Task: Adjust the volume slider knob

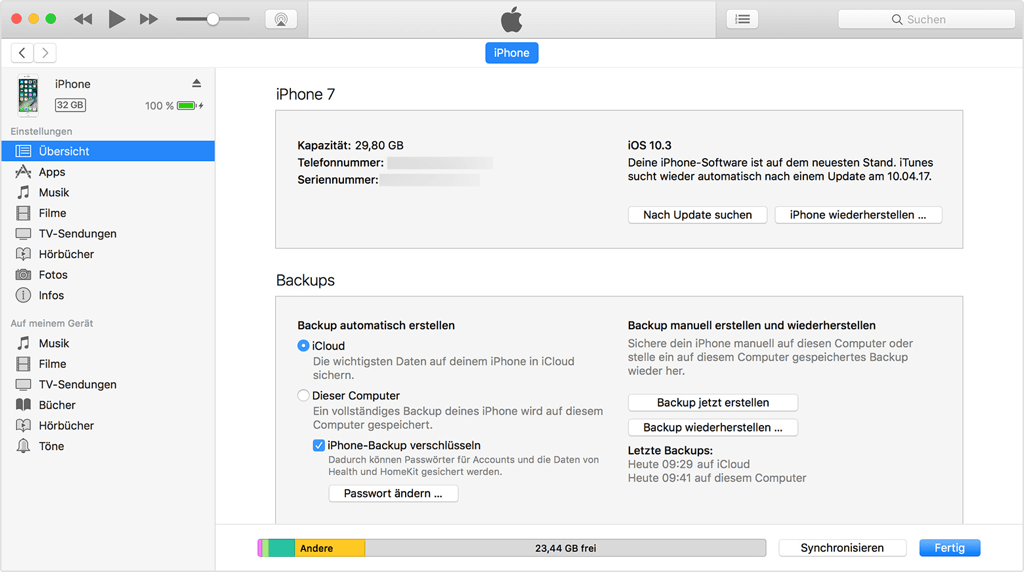Action: click(x=213, y=19)
